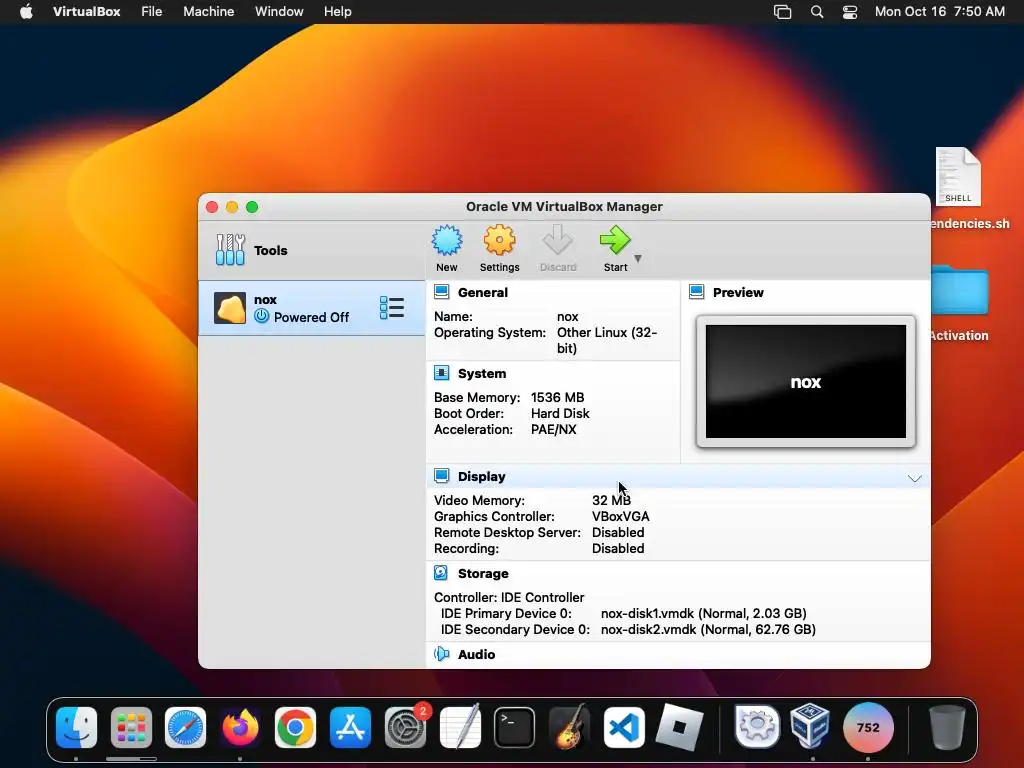Click the nox preview thumbnail
This screenshot has width=1024, height=768.
click(x=806, y=382)
